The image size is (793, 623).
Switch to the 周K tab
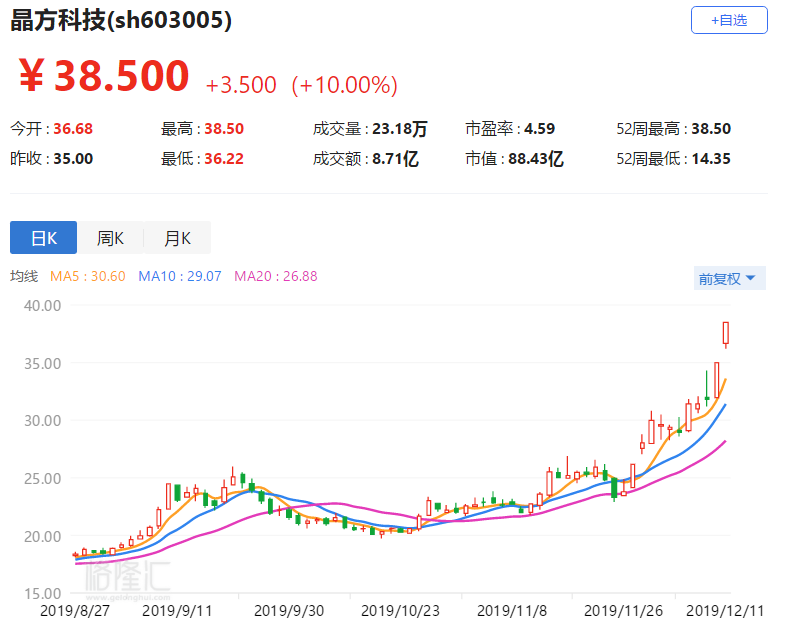click(x=110, y=238)
